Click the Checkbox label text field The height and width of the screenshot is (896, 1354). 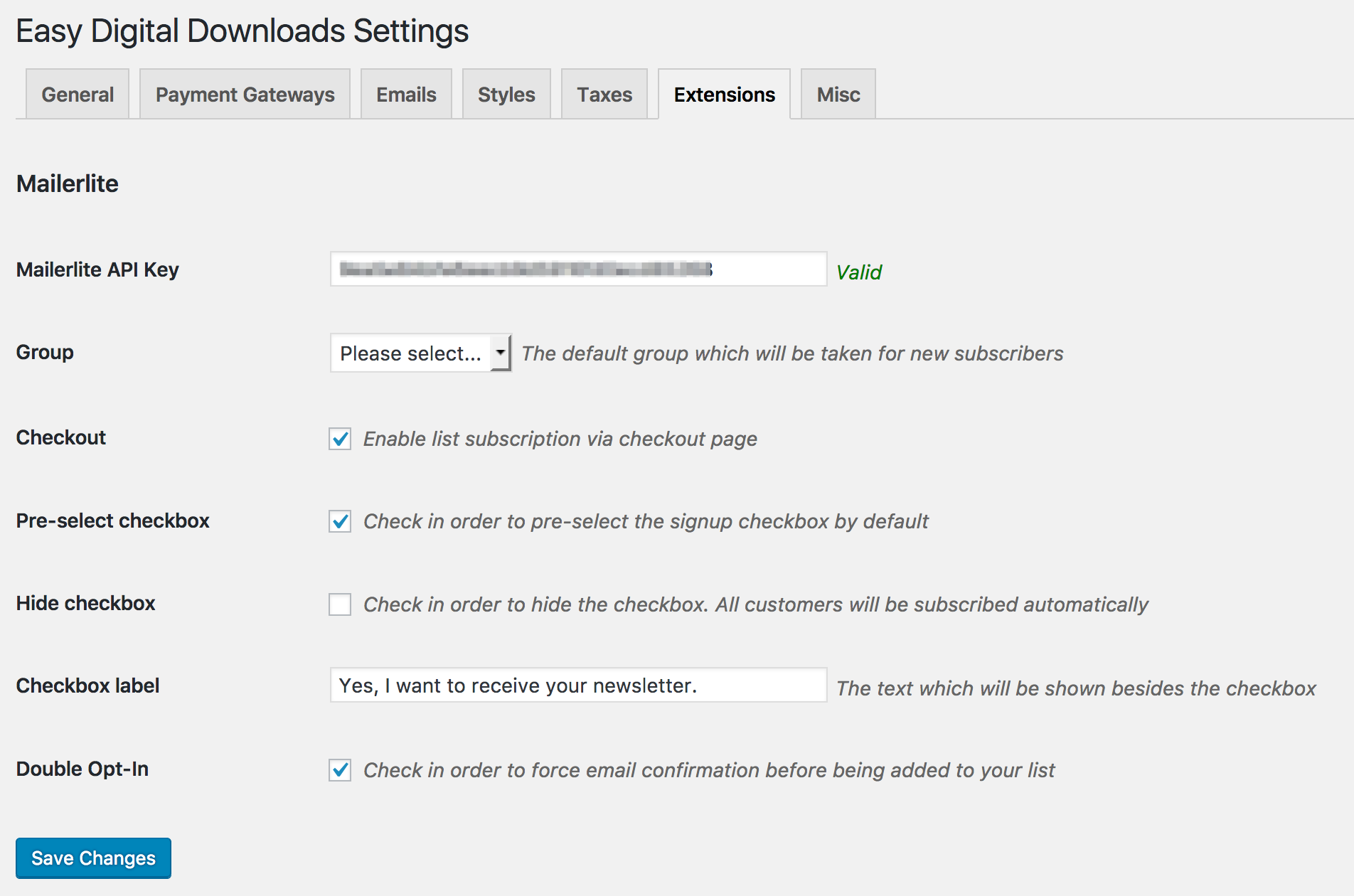[x=578, y=685]
